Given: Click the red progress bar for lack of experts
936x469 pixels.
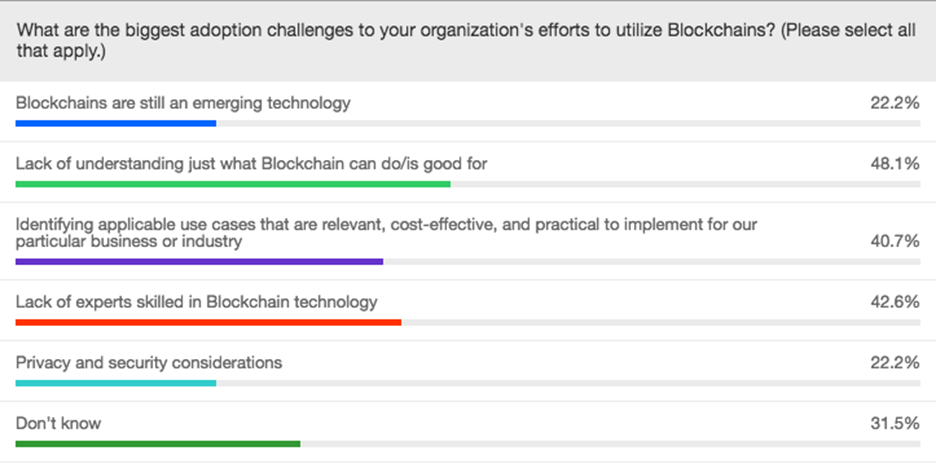Looking at the screenshot, I should pos(208,322).
